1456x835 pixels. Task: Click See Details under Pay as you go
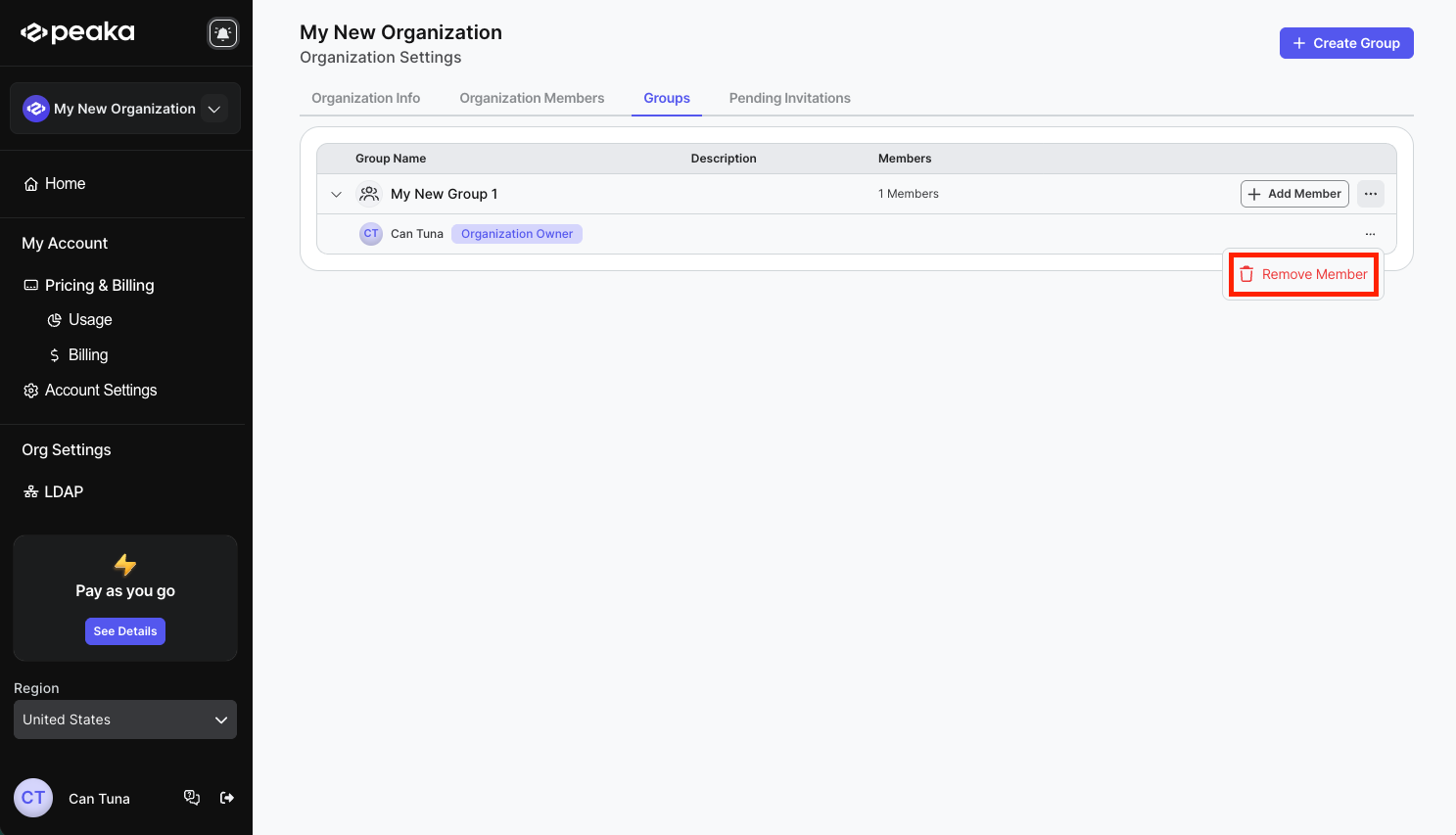pyautogui.click(x=125, y=631)
